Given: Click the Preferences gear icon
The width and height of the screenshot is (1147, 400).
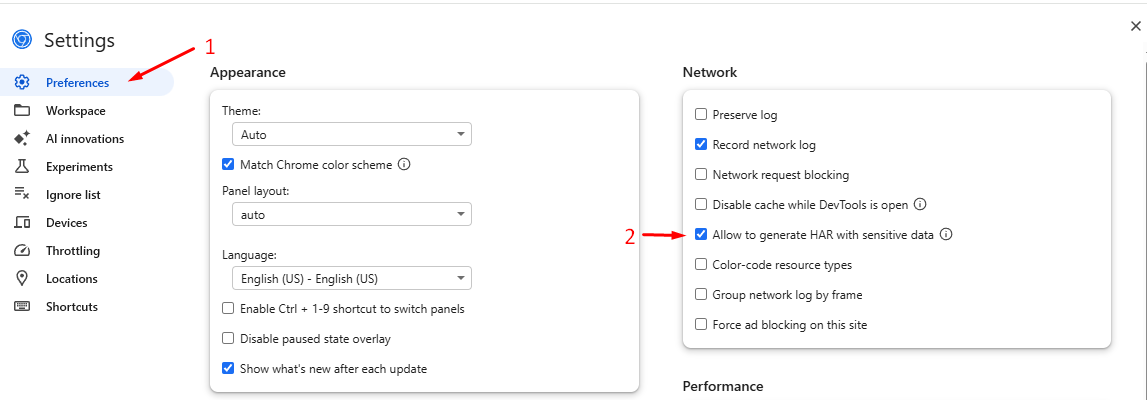Looking at the screenshot, I should tap(22, 83).
